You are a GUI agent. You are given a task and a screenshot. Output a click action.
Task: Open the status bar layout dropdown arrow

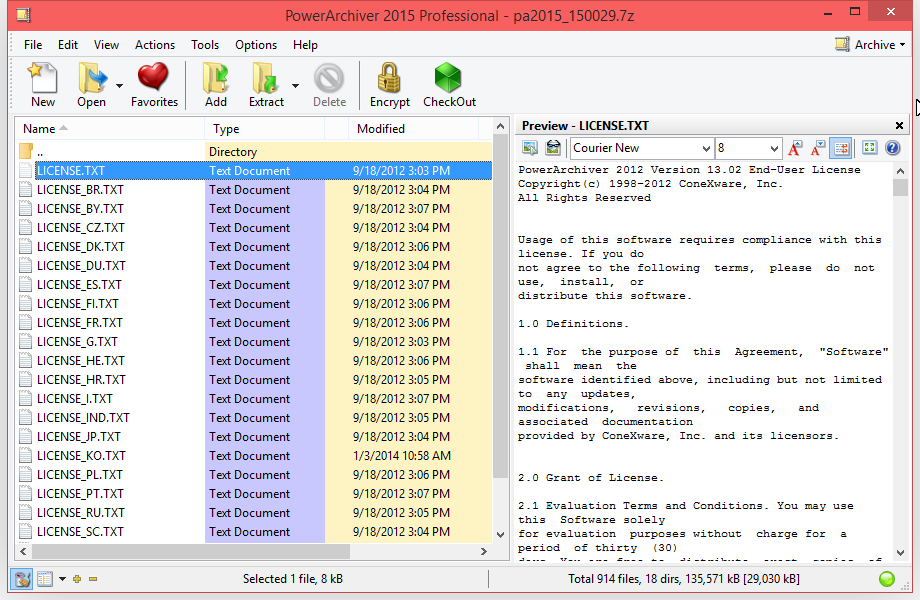click(x=62, y=579)
